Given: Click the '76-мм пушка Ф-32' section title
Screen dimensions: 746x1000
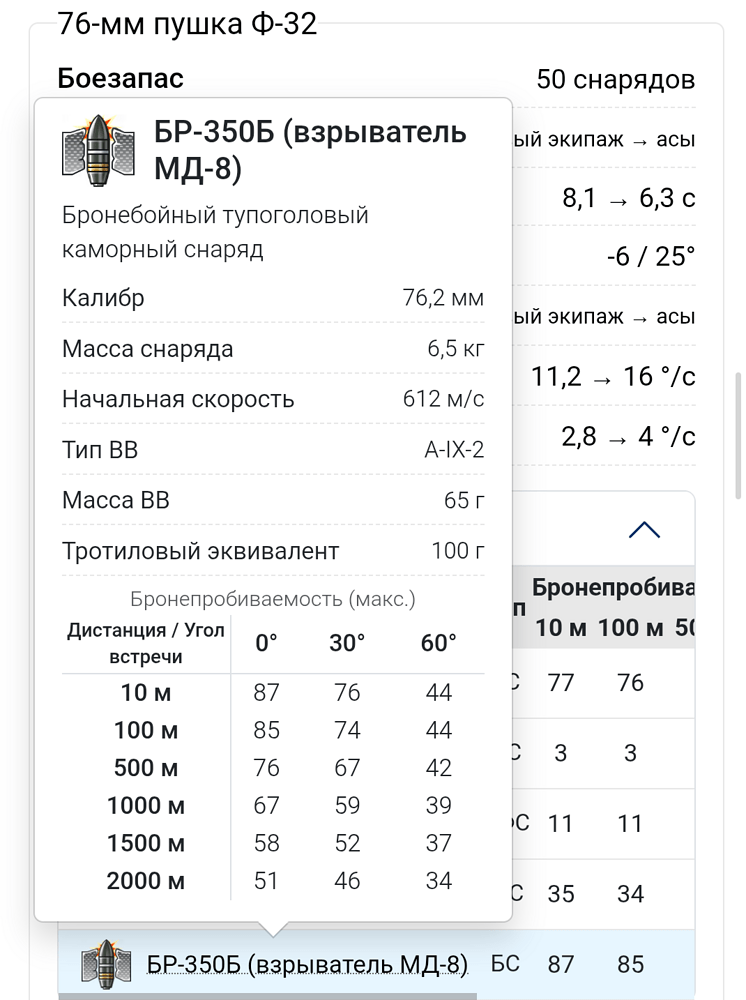Looking at the screenshot, I should [x=187, y=24].
